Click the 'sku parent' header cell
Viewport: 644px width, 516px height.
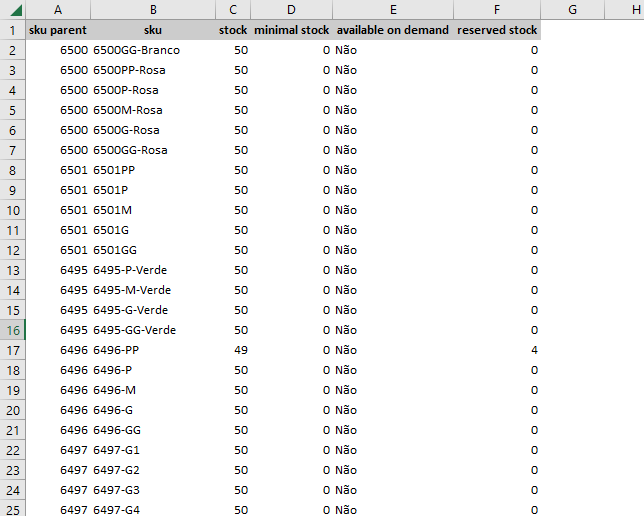[58, 30]
